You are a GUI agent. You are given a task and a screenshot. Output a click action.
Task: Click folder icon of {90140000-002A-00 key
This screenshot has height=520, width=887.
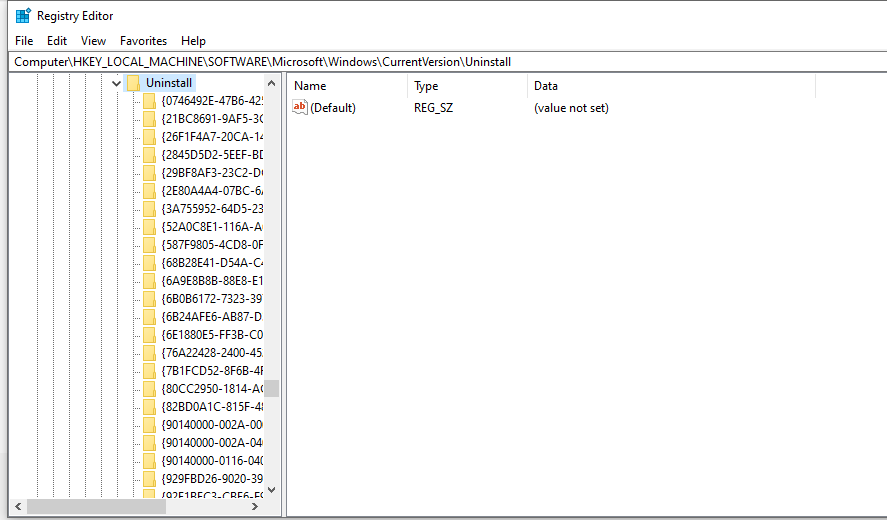[149, 425]
